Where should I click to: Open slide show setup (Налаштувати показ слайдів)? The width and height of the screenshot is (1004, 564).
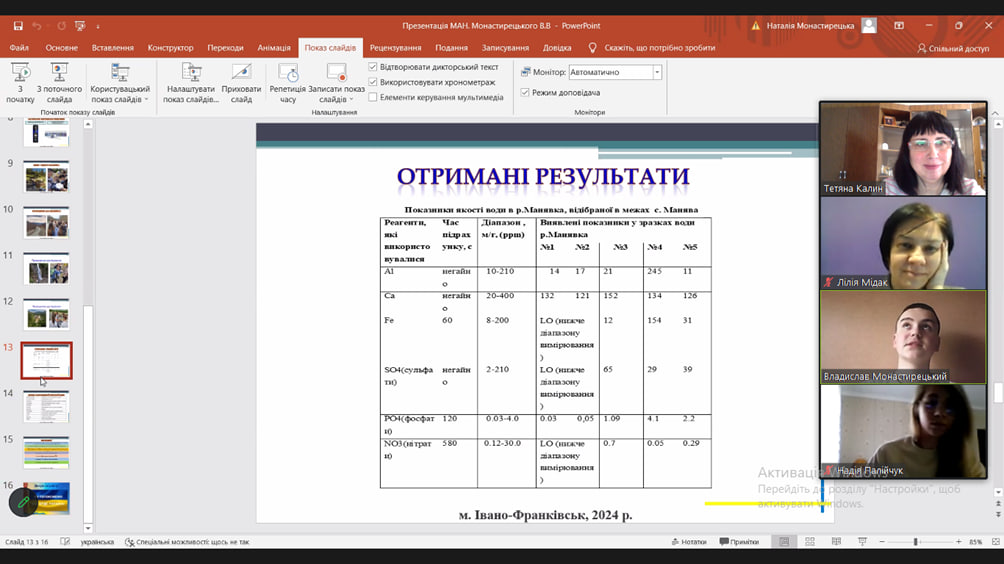(x=190, y=81)
